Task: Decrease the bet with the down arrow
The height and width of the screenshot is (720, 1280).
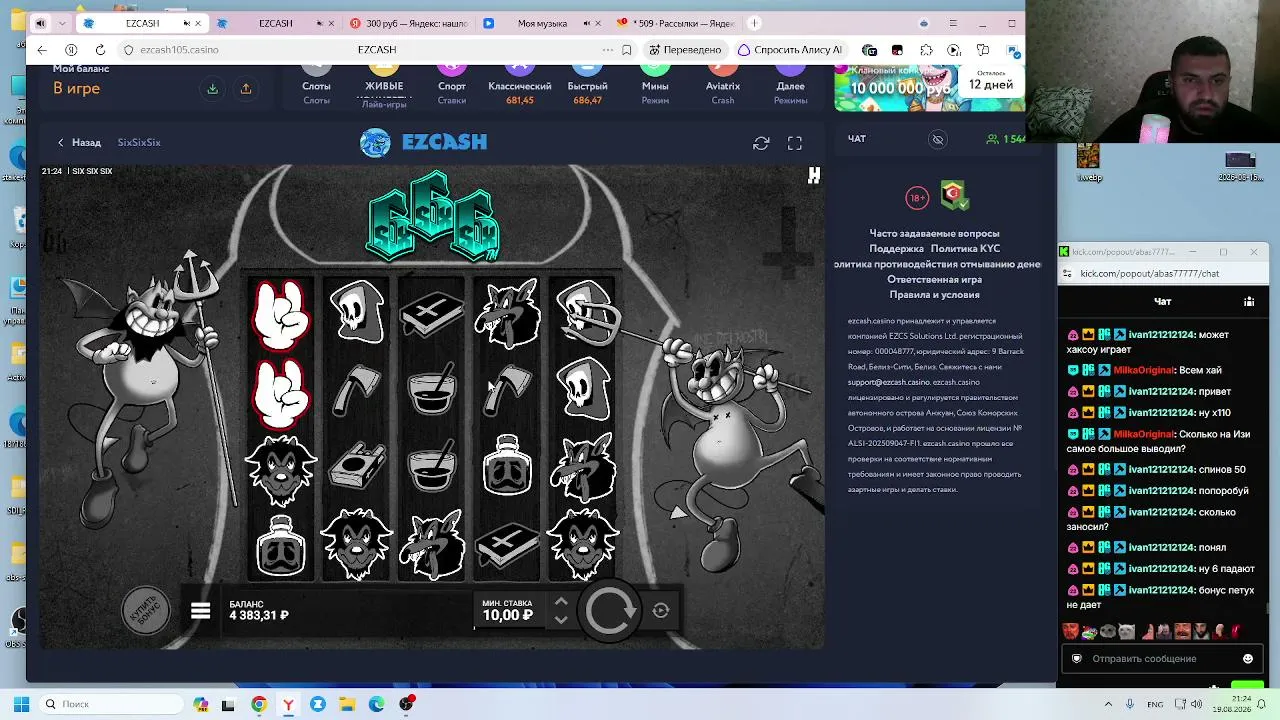Action: (561, 620)
